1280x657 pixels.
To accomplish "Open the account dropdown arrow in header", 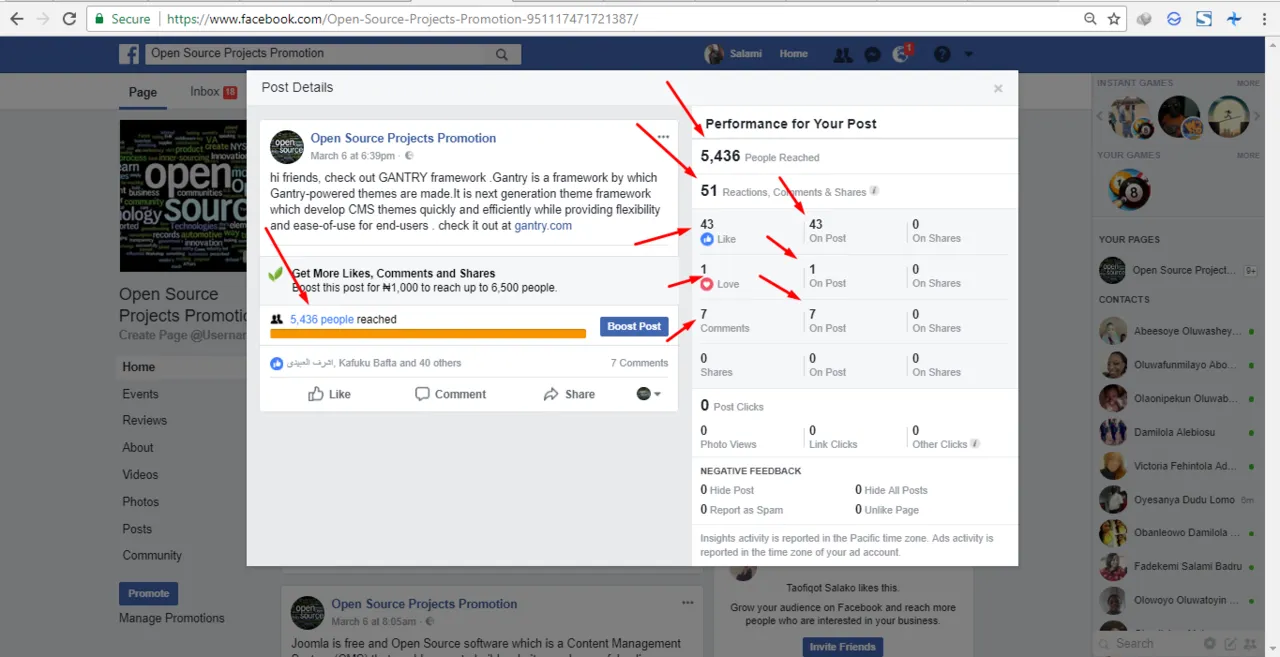I will pos(968,54).
